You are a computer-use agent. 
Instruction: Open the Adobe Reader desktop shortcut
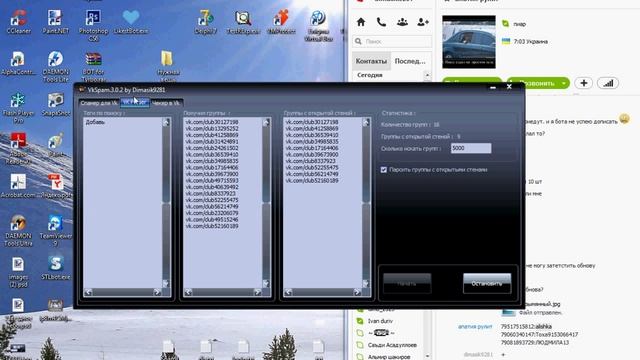(18, 149)
